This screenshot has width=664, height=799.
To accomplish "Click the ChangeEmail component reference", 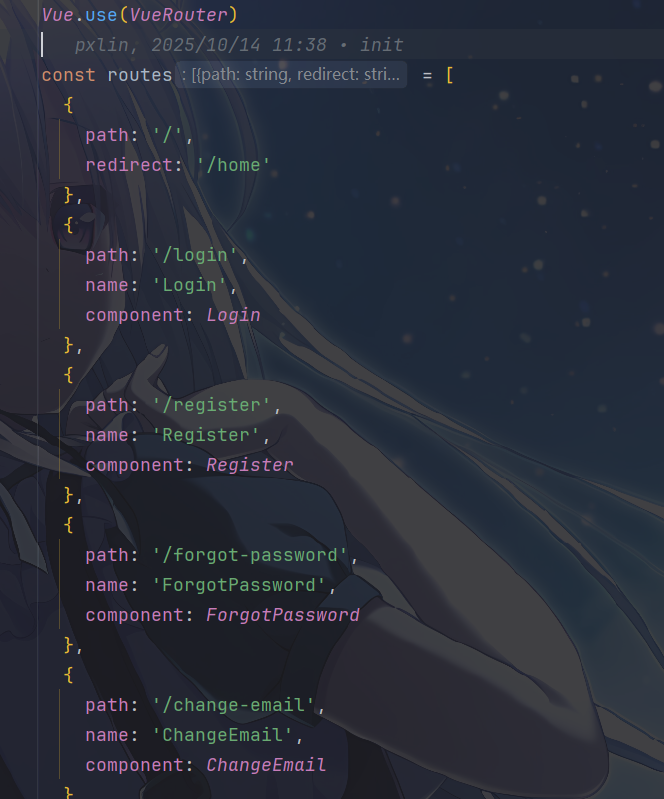I will [x=266, y=765].
